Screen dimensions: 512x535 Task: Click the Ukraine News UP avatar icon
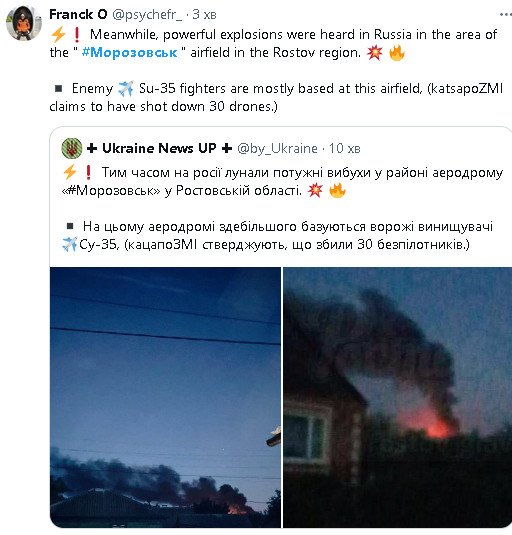coord(72,148)
